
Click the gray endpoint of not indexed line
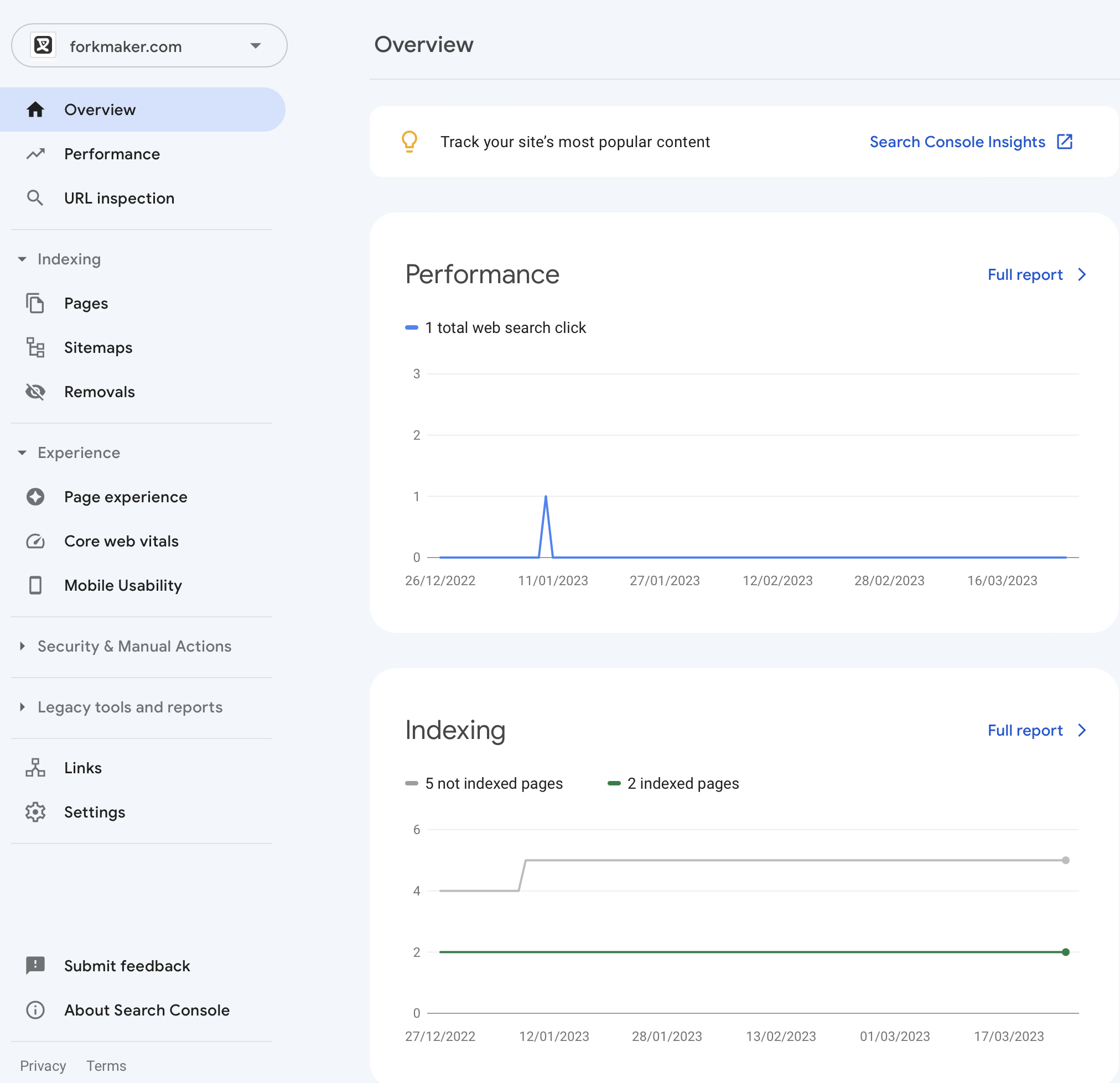[x=1066, y=860]
